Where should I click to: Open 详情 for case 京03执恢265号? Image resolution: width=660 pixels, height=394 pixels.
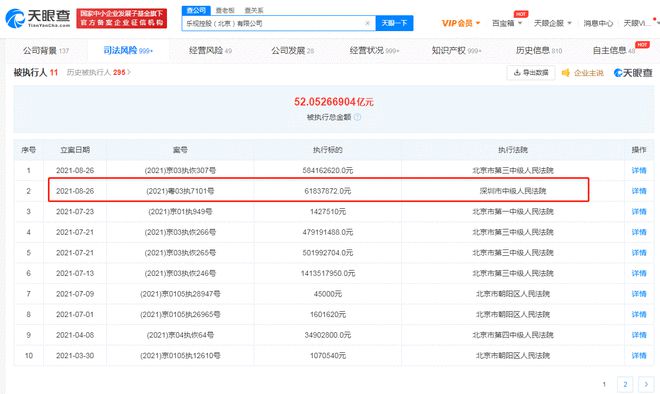point(639,253)
